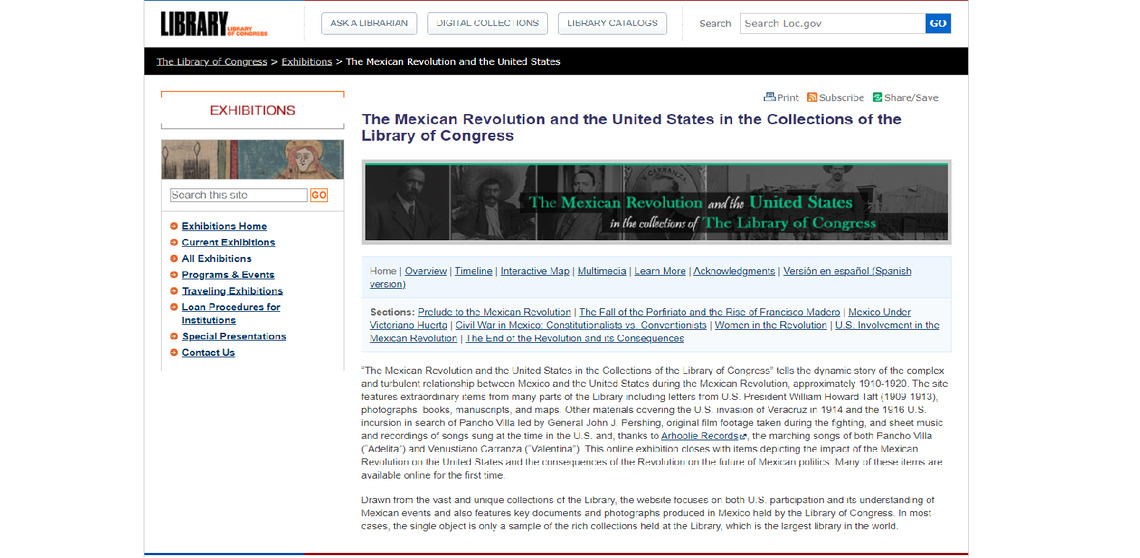Click the orange GO site search button
The height and width of the screenshot is (558, 1140).
[x=318, y=195]
